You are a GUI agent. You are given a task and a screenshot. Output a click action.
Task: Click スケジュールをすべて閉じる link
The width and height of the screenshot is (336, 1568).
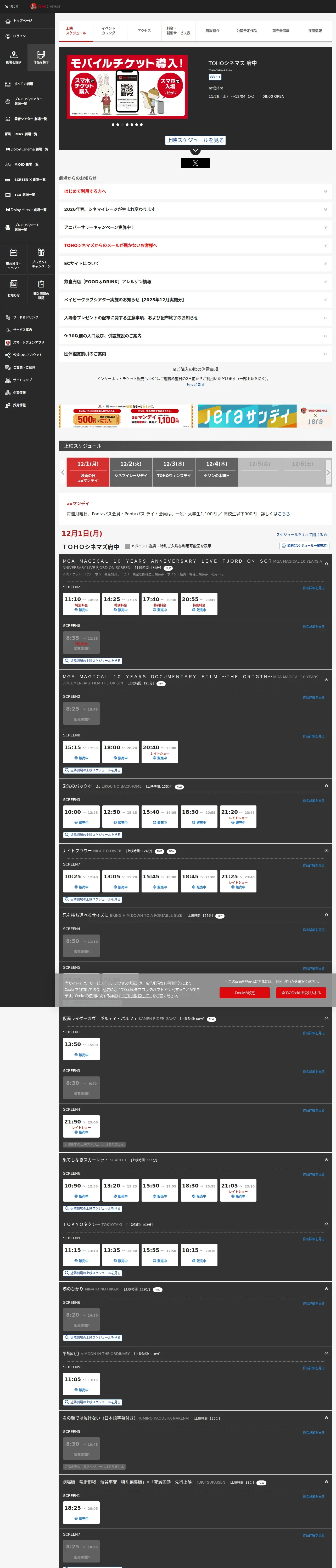pyautogui.click(x=302, y=534)
